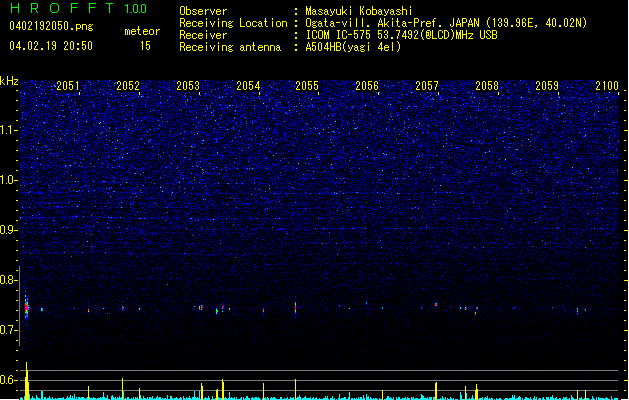Click the strong meteor echo at spectrogram start
Image resolution: width=629 pixels, height=400 pixels.
click(26, 307)
